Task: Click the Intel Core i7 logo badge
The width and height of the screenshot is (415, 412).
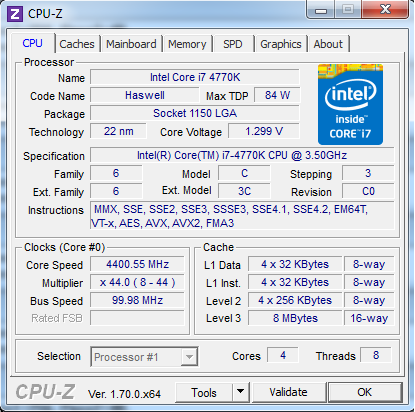Action: 350,105
